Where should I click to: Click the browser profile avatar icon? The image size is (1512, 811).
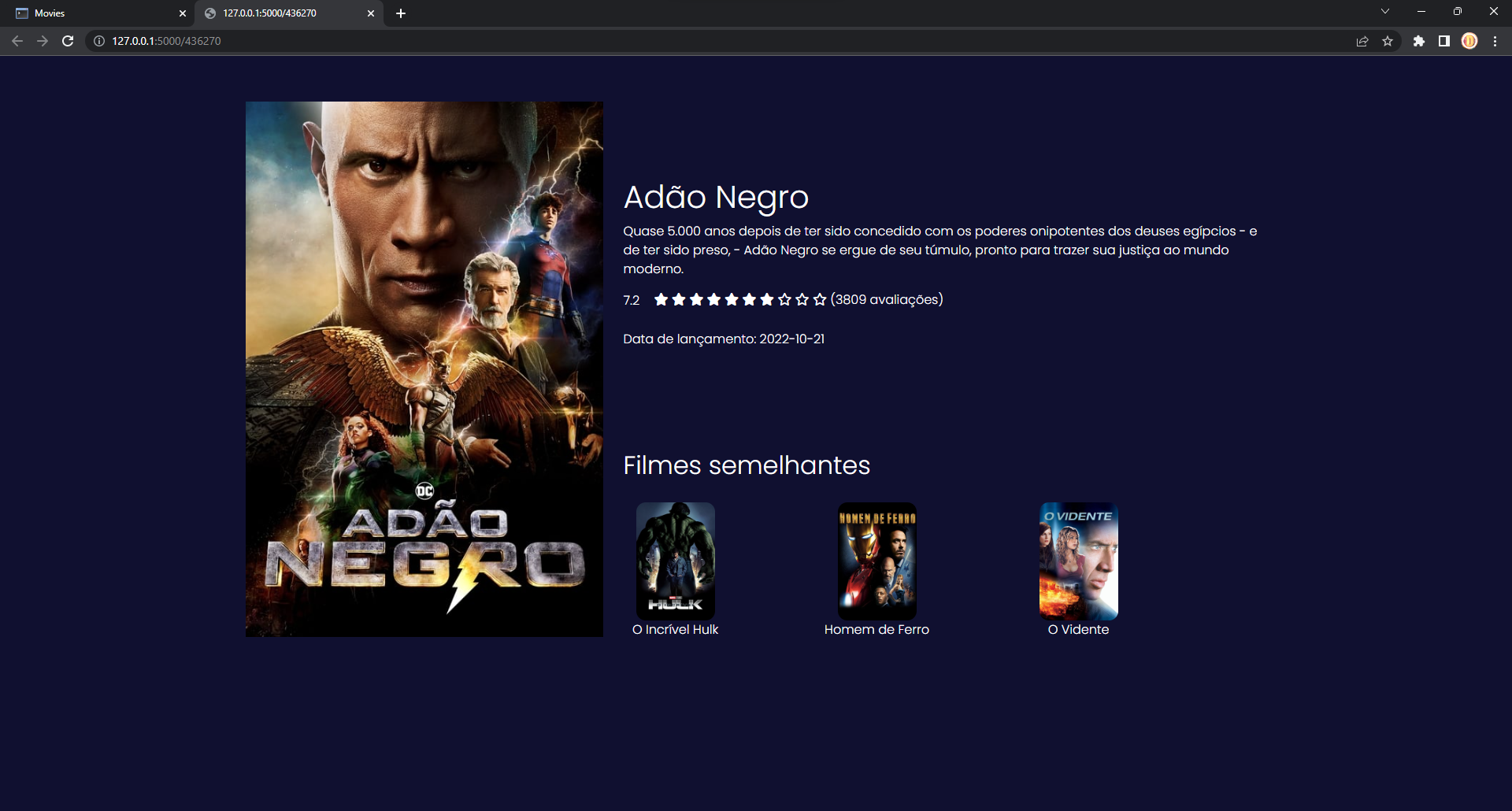tap(1469, 41)
